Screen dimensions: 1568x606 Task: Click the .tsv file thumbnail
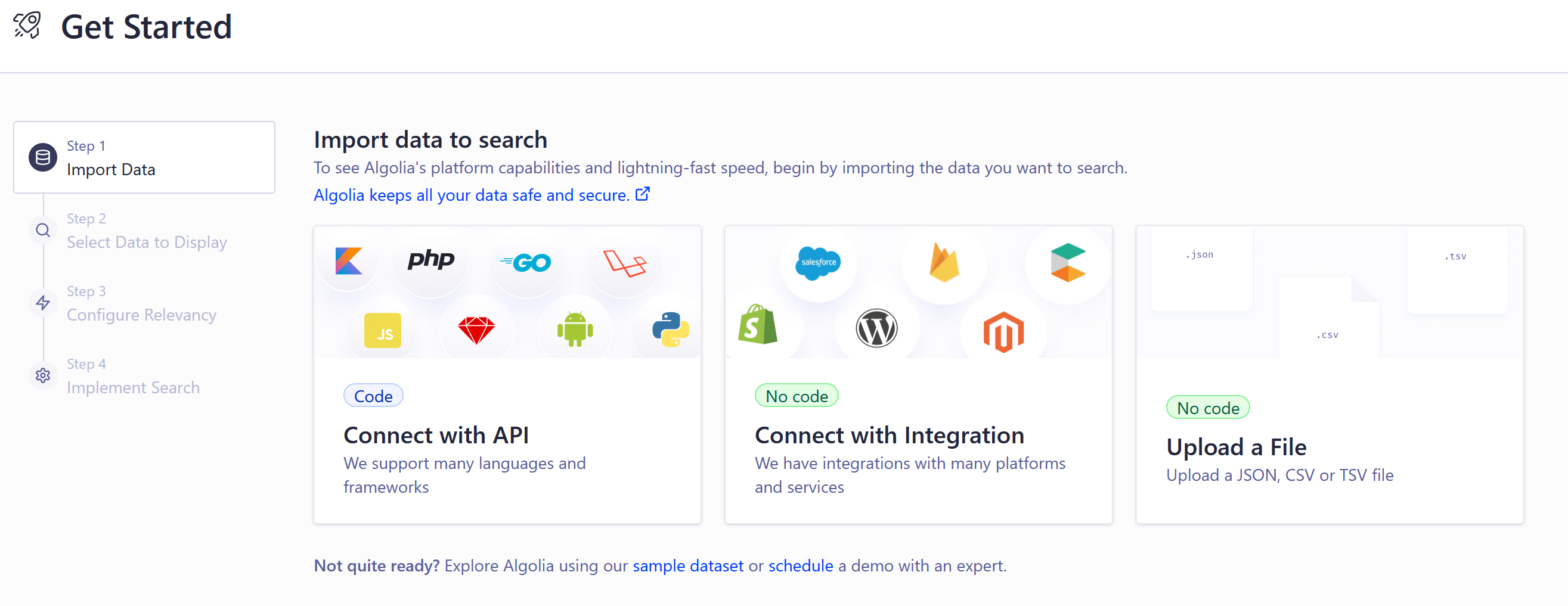point(1457,269)
